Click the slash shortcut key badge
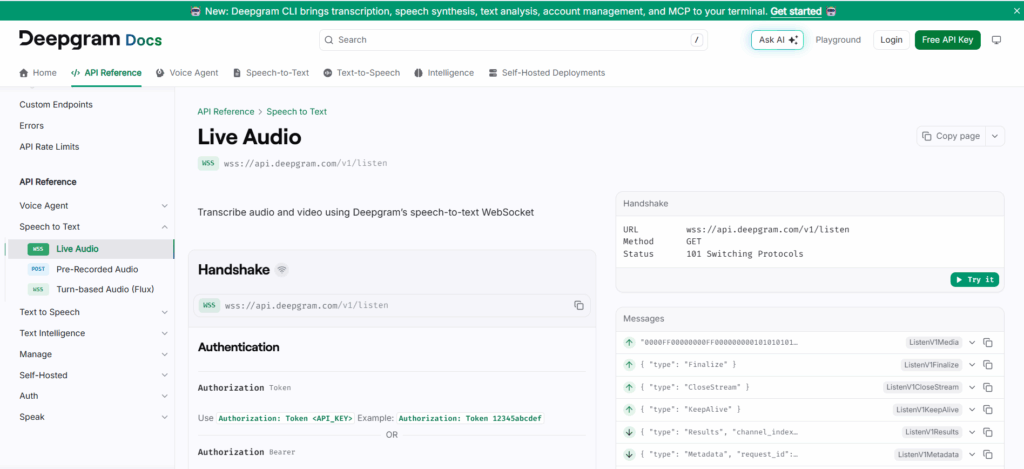1024x469 pixels. pos(697,40)
